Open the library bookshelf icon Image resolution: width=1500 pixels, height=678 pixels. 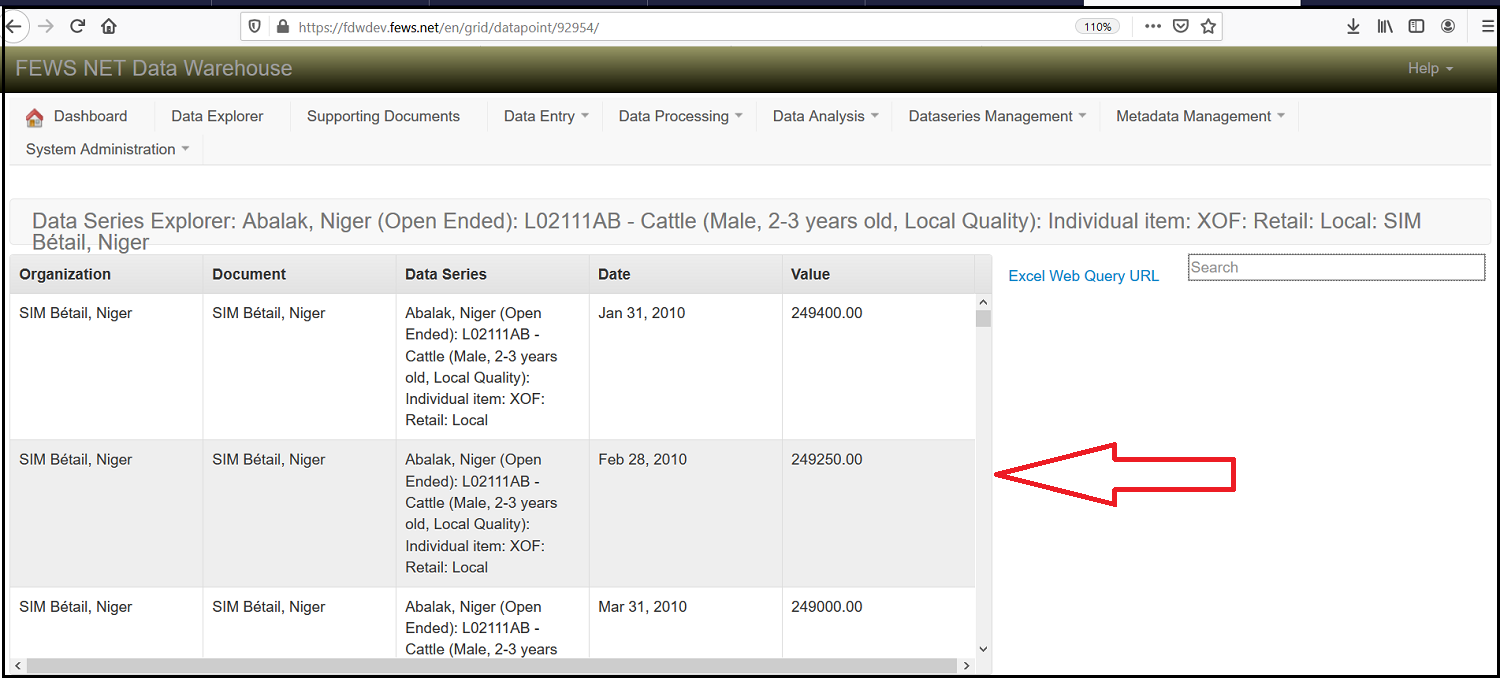coord(1385,27)
